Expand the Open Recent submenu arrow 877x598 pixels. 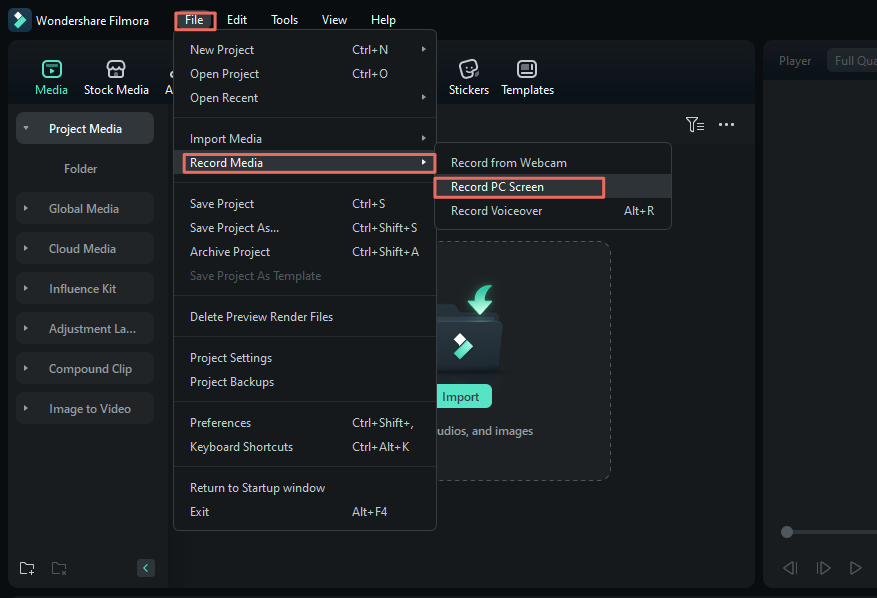pos(423,97)
